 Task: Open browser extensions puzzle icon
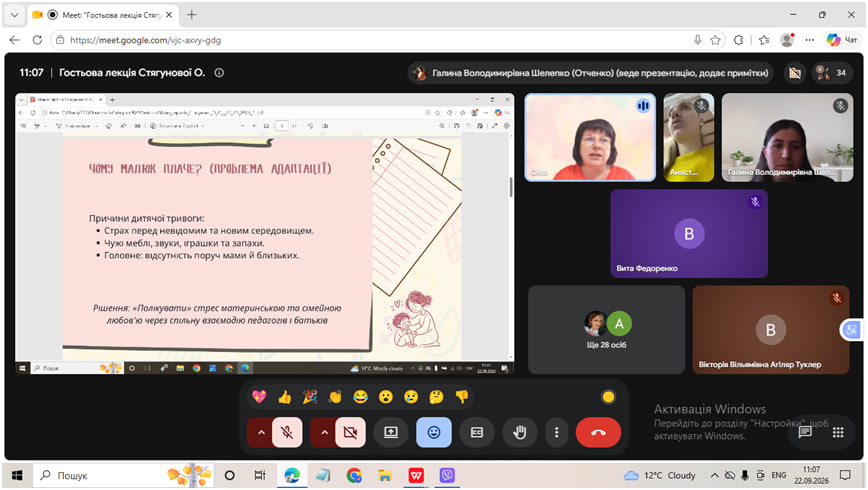[738, 40]
